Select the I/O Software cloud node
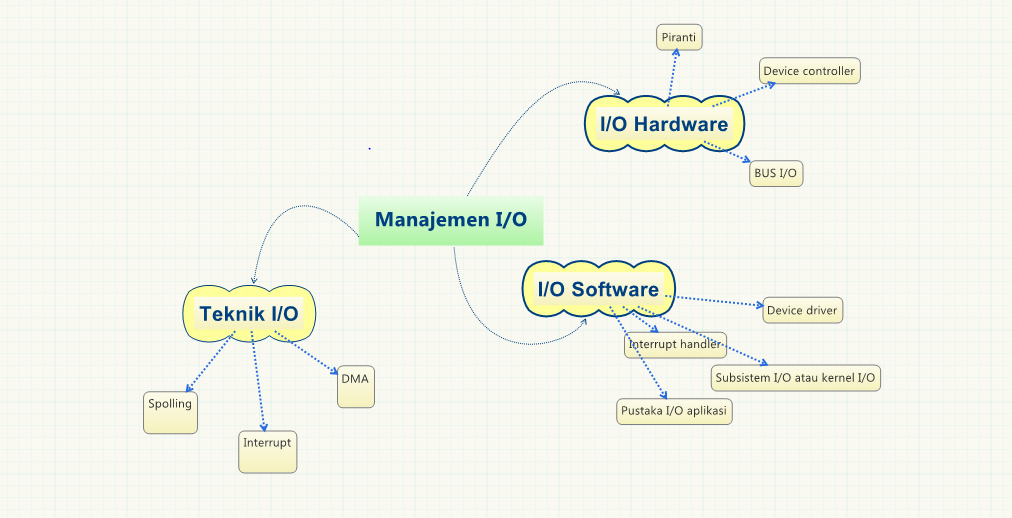The height and width of the screenshot is (518, 1012). point(598,288)
